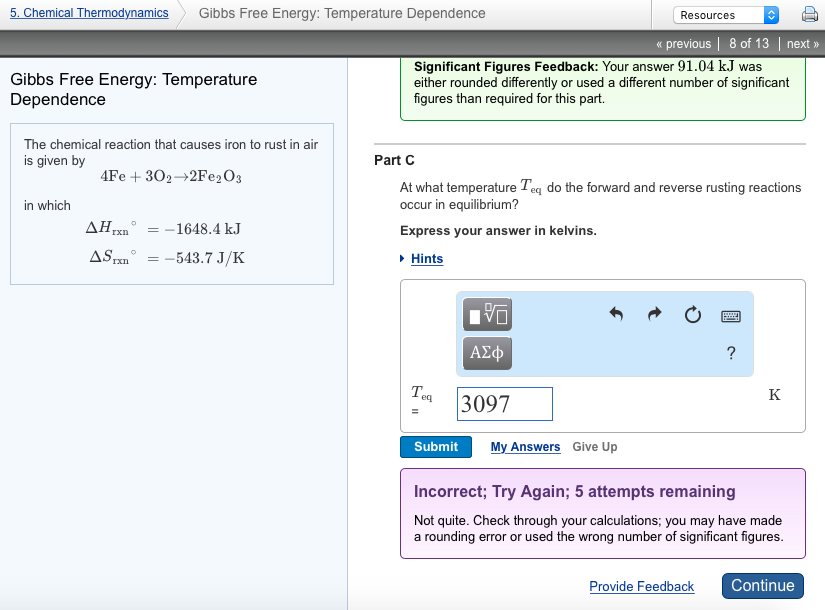Go to the next item with next »
Viewport: 825px width, 610px height.
pyautogui.click(x=802, y=43)
